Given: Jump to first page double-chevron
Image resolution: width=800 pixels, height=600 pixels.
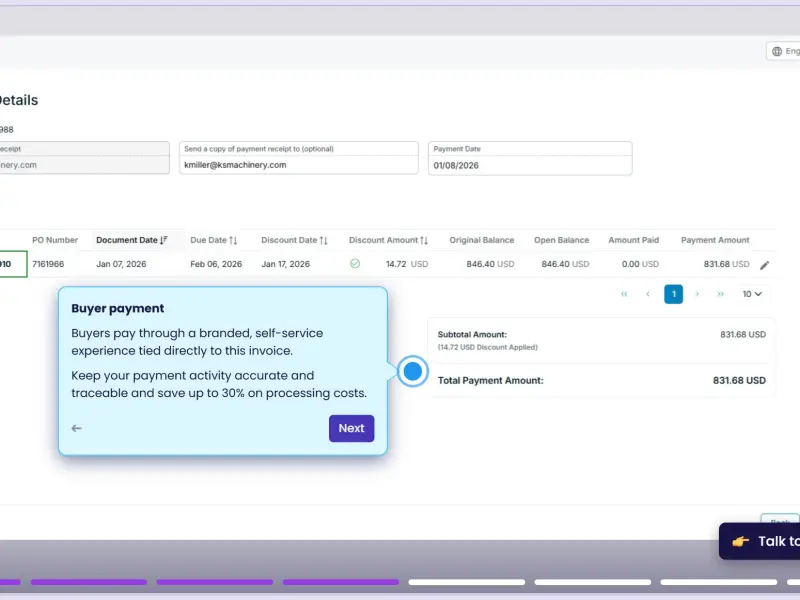Looking at the screenshot, I should point(624,294).
